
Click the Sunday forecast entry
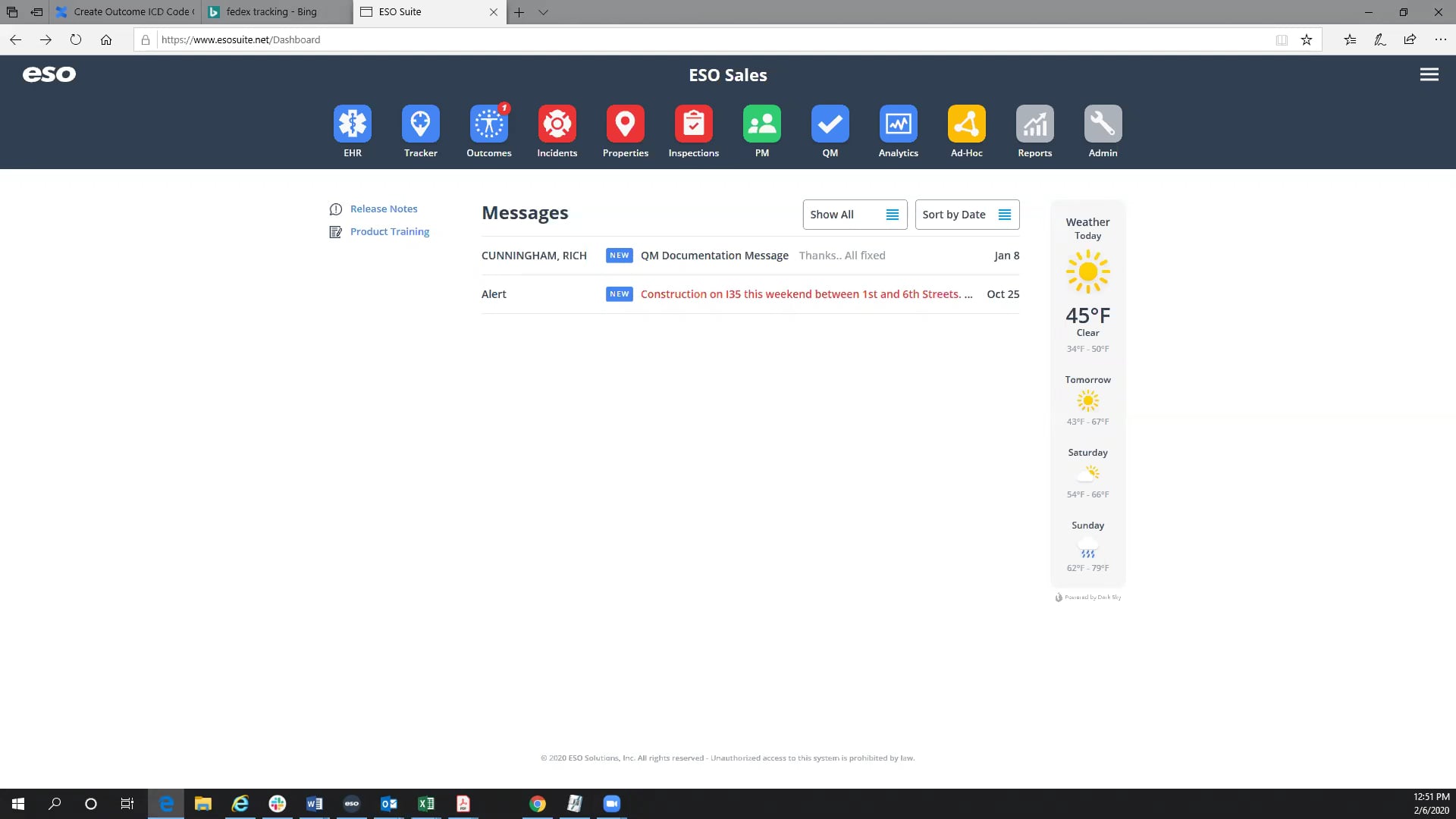(1088, 546)
